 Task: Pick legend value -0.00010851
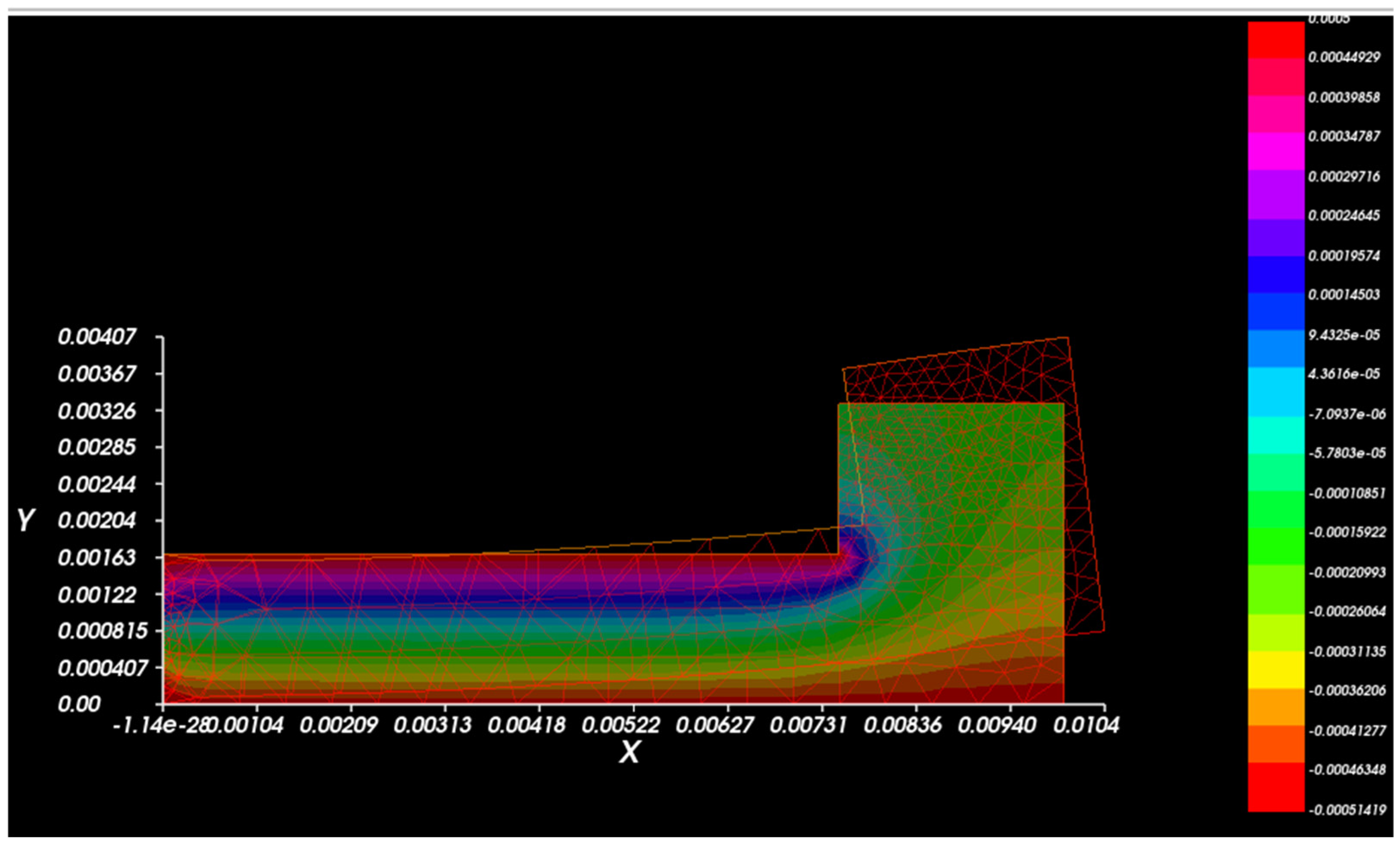(x=1347, y=493)
